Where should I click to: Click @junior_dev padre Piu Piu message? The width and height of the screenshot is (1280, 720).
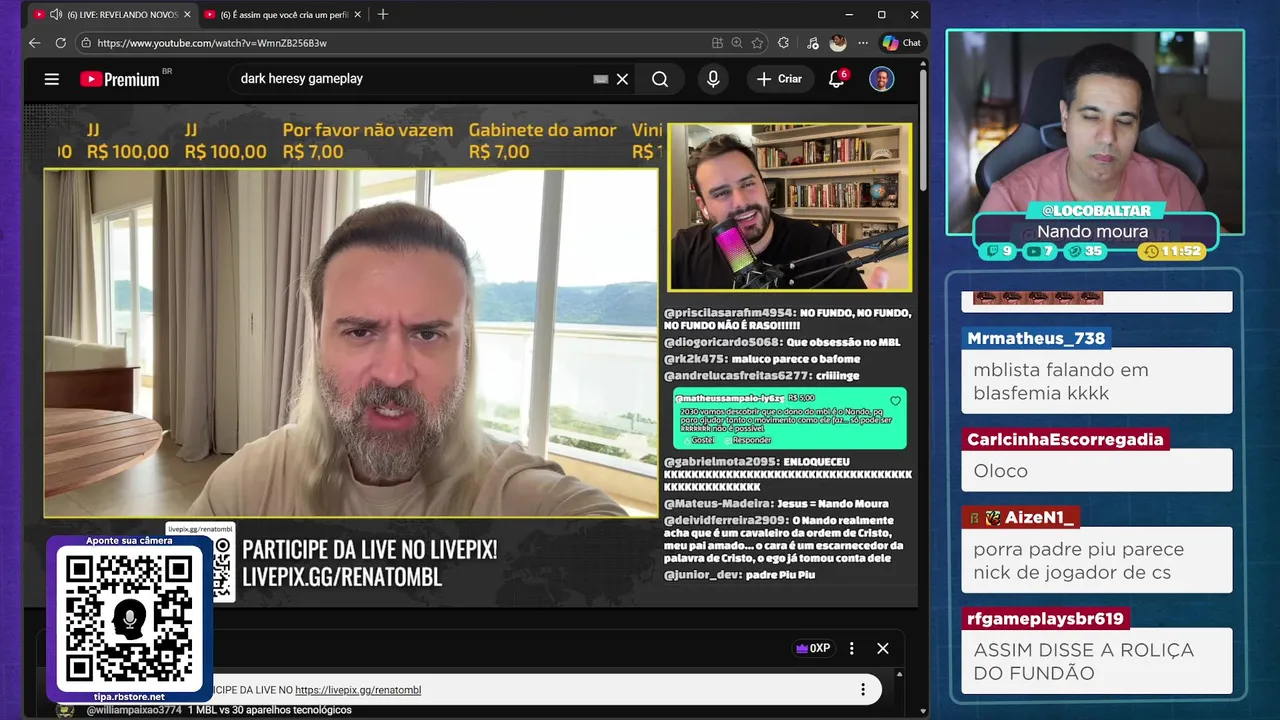[x=740, y=575]
